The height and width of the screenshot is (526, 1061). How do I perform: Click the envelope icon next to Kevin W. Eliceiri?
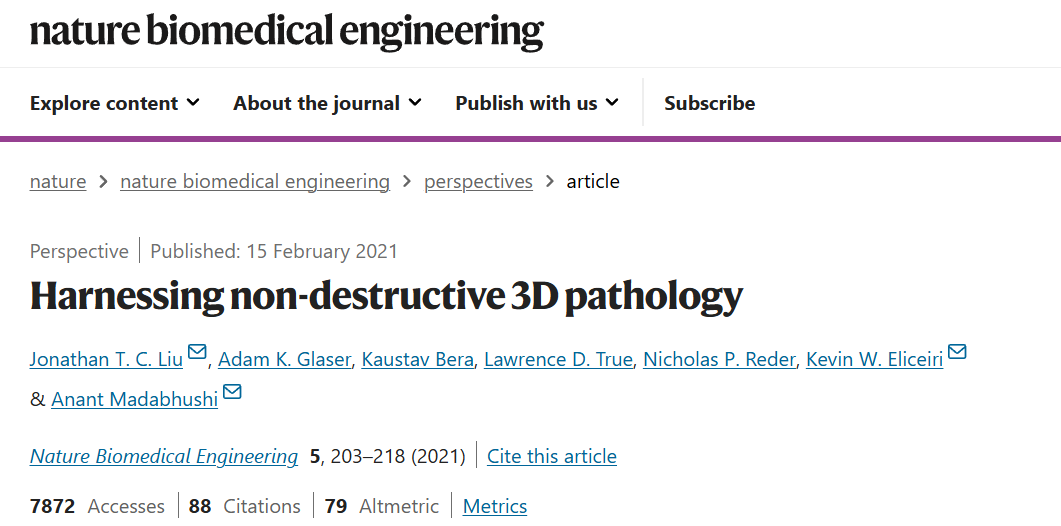(957, 352)
